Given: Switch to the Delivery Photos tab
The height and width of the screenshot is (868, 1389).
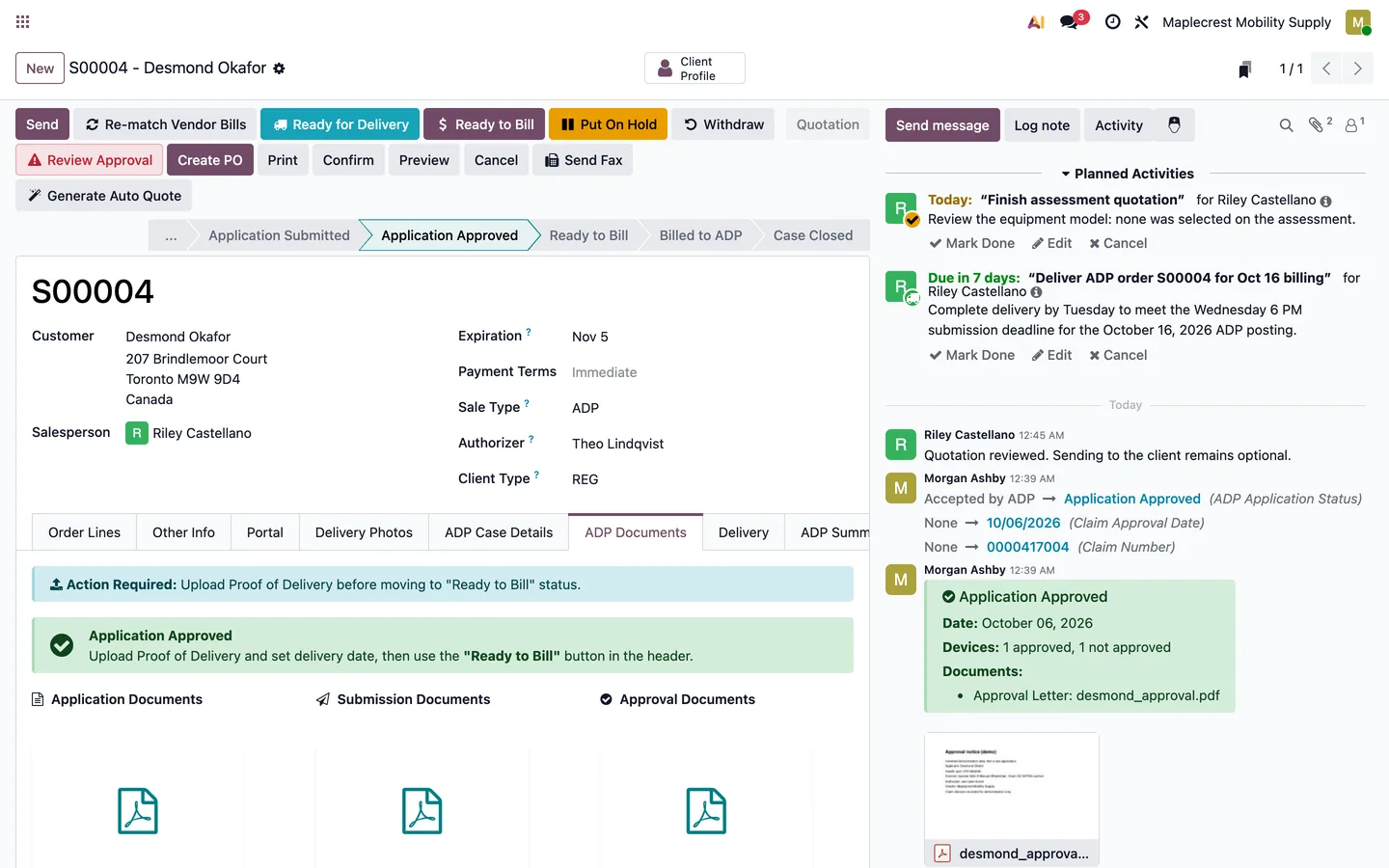Looking at the screenshot, I should (364, 532).
